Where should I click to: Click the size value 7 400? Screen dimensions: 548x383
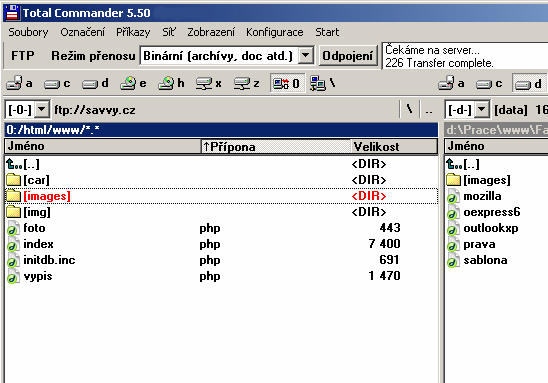(x=384, y=244)
